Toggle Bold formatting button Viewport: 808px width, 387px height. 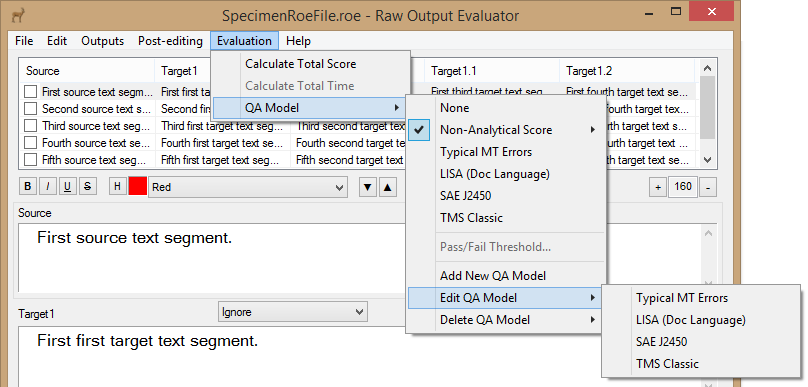point(27,187)
